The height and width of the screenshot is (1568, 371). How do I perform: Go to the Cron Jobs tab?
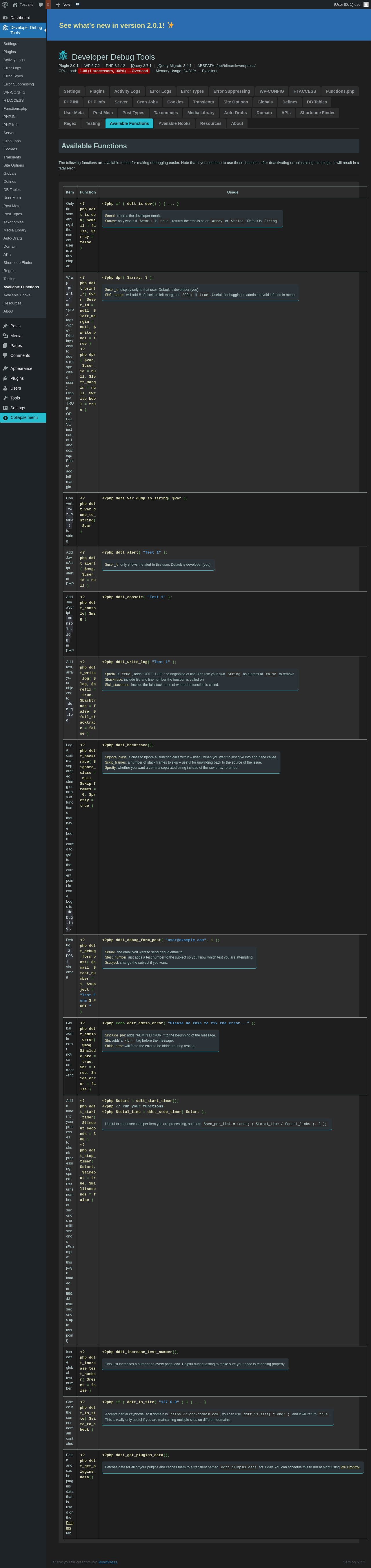[x=148, y=102]
